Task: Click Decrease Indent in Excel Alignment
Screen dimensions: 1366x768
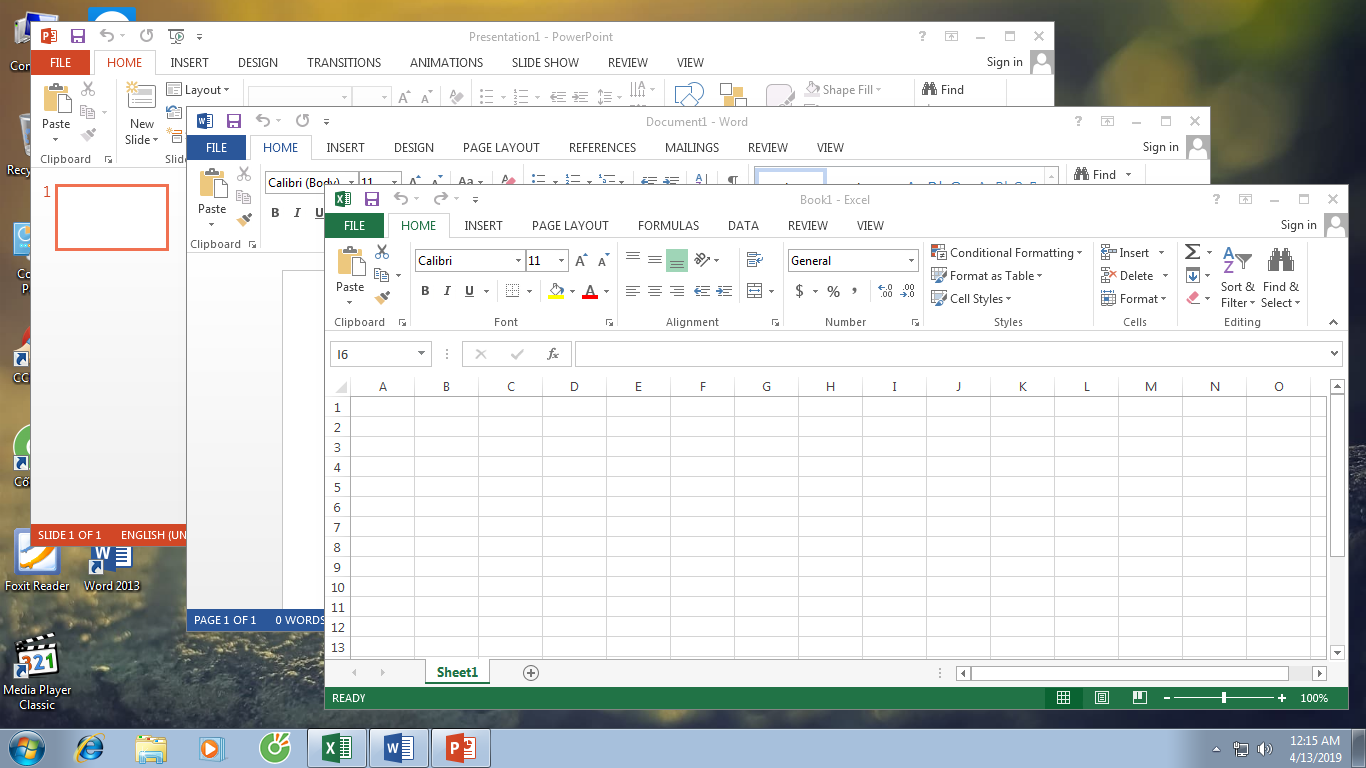Action: click(x=701, y=292)
